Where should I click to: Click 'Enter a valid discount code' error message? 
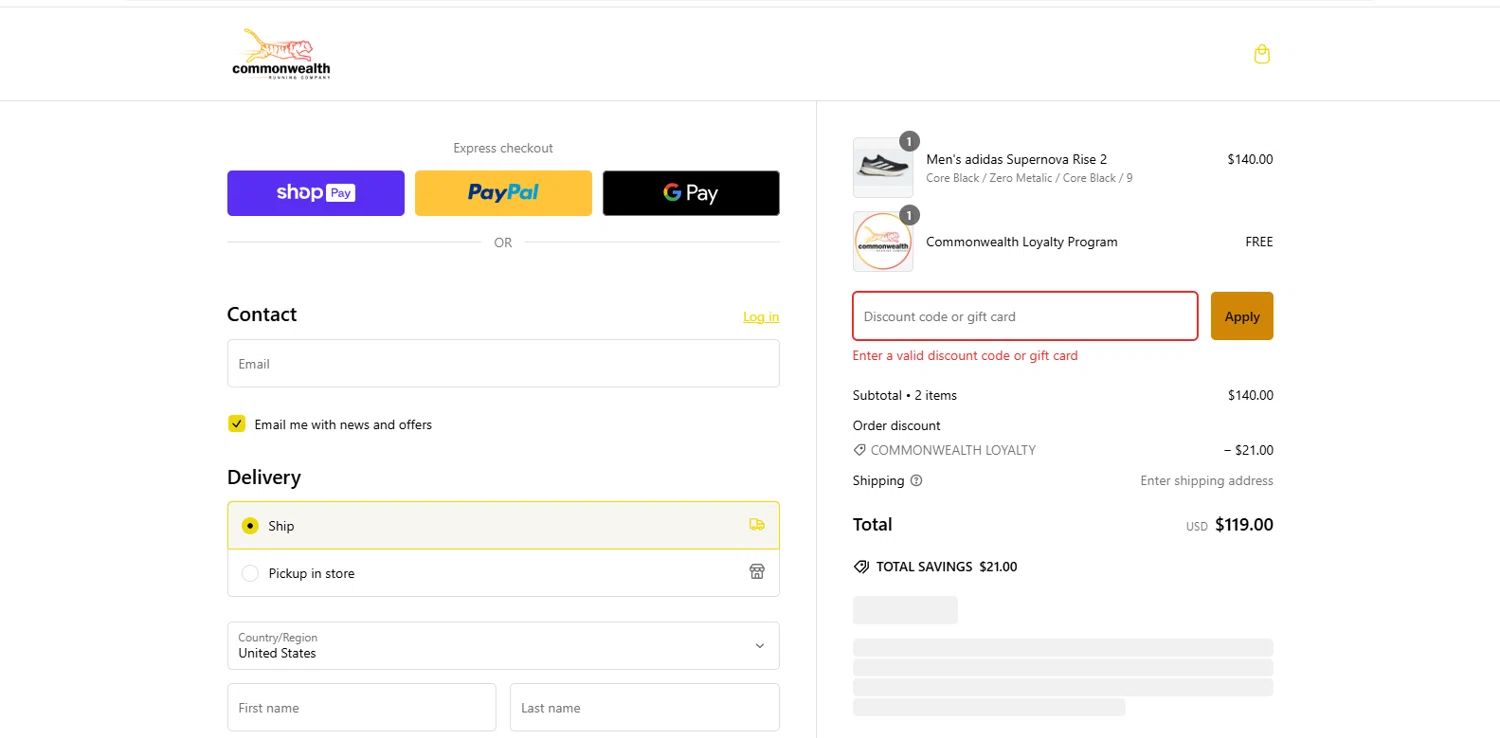[x=965, y=355]
